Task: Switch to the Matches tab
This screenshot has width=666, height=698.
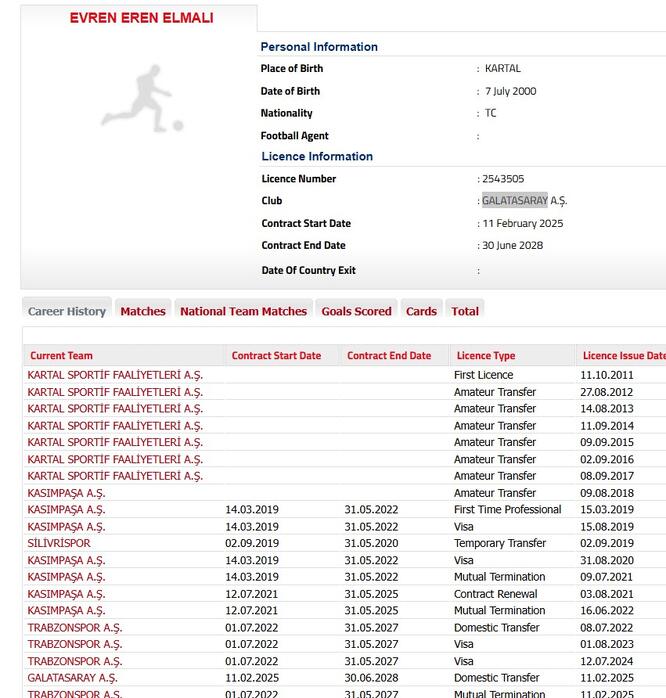Action: coord(143,311)
